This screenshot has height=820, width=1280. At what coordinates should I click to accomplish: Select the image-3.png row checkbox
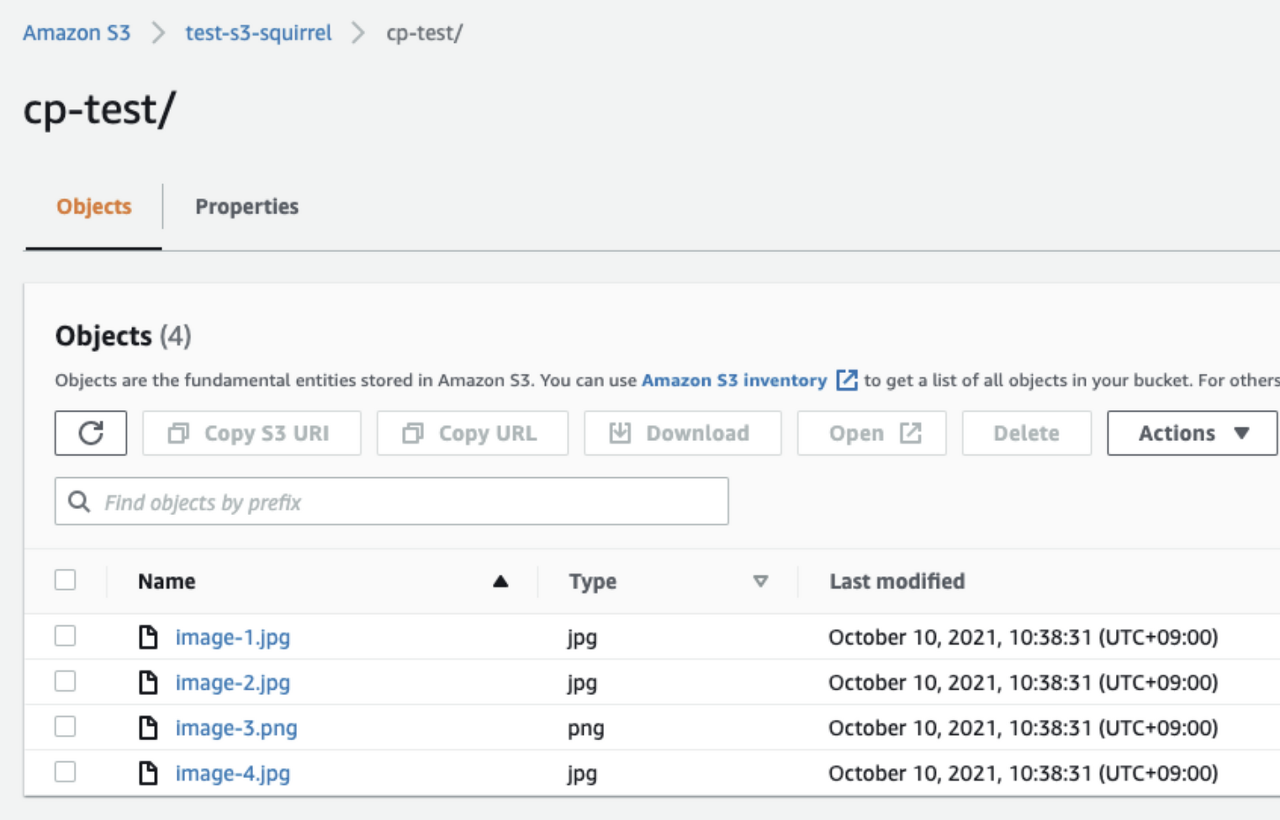[x=66, y=727]
